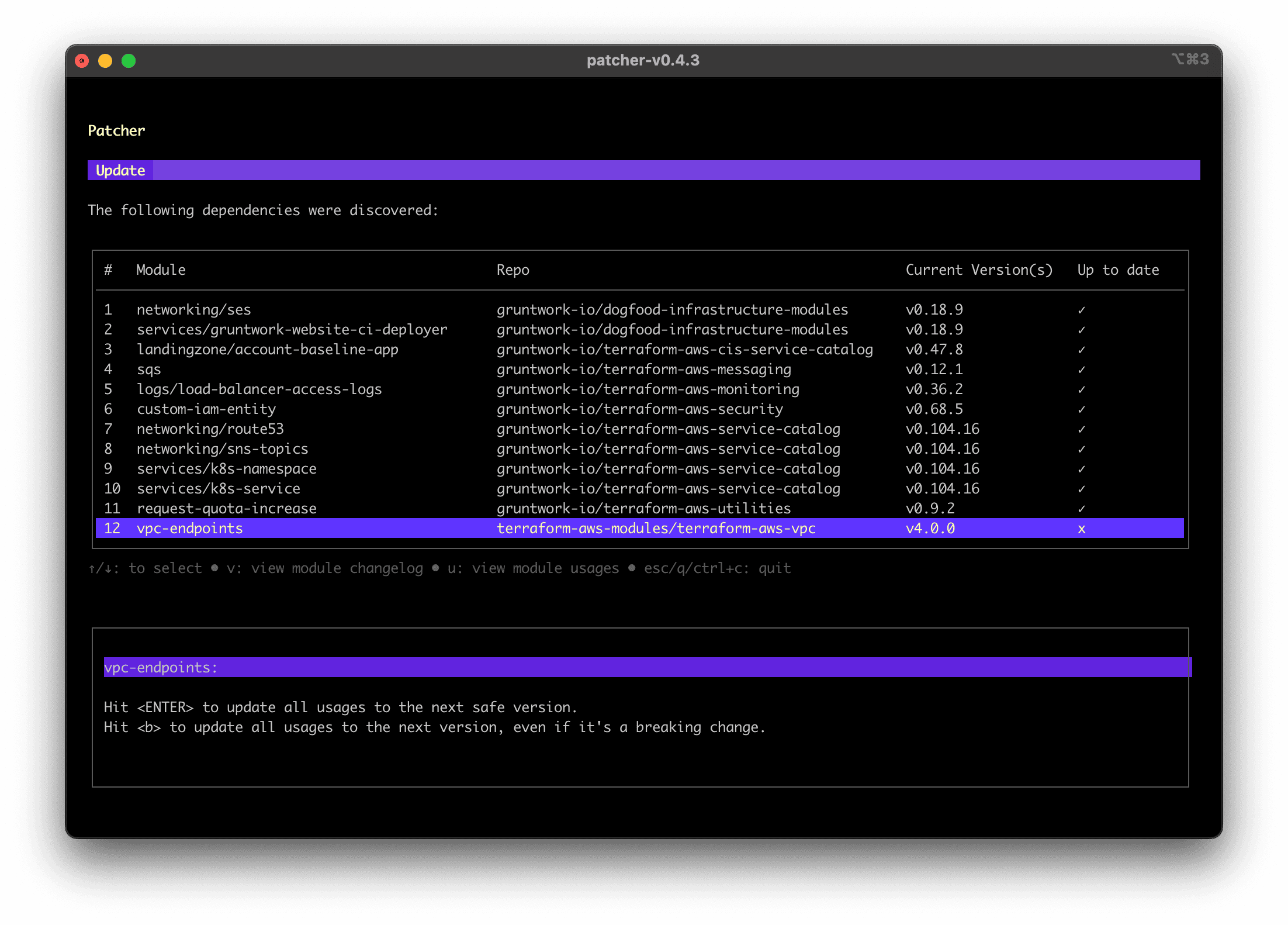Select the networking/ses module row
Screen dimensions: 1288x925
pos(639,309)
